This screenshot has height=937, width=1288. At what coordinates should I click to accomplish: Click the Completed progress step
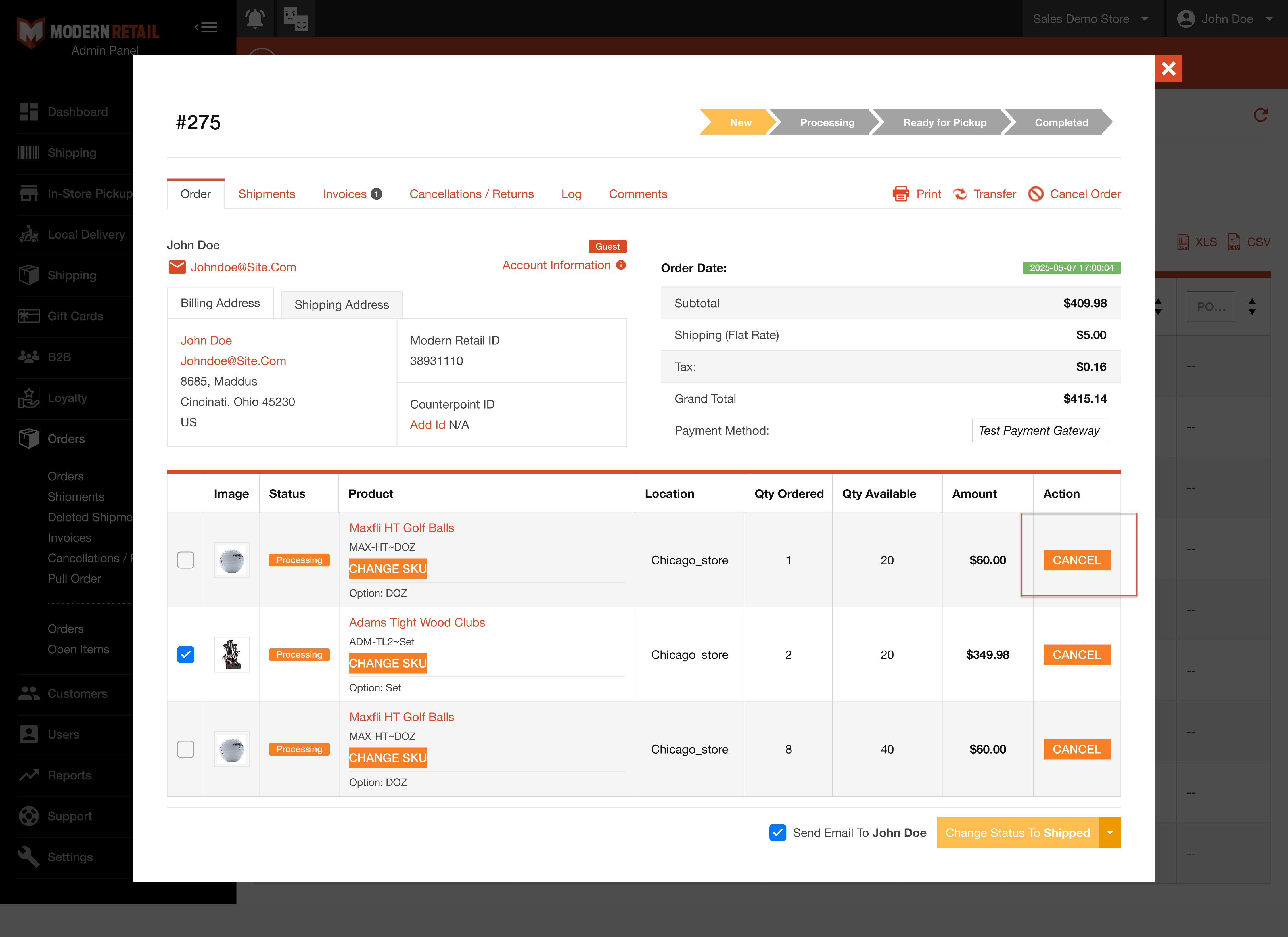pos(1061,122)
